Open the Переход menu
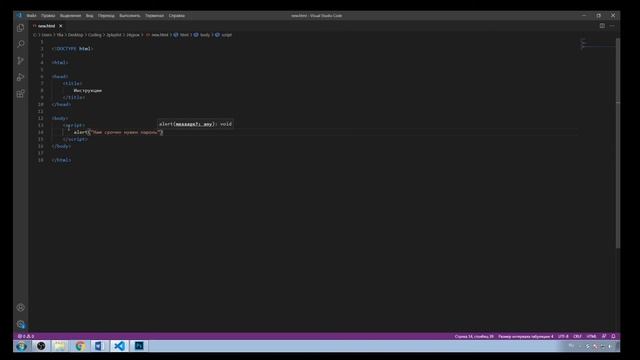This screenshot has height=360, width=640. tap(106, 16)
